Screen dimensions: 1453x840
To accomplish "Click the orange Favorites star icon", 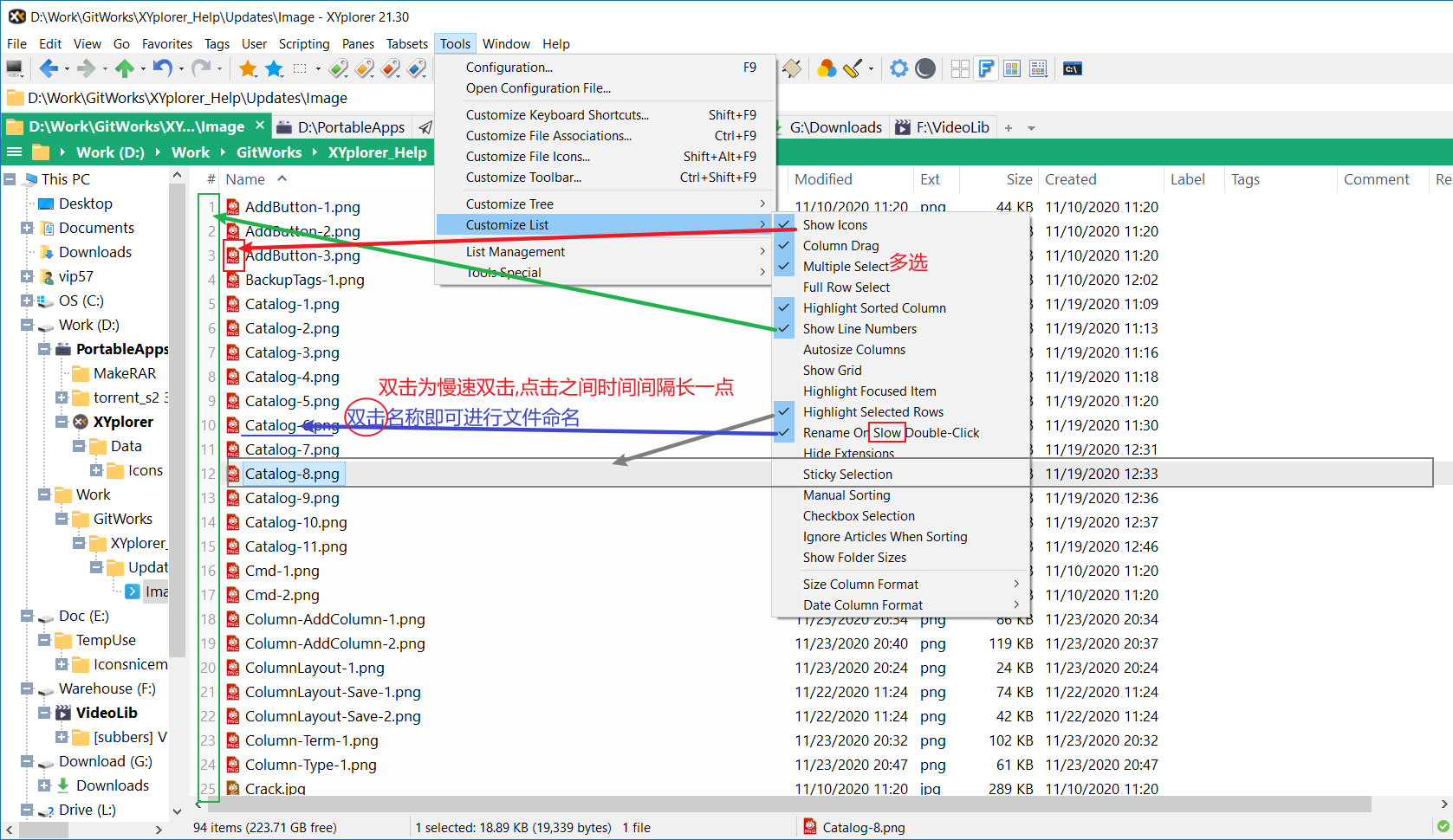I will coord(249,68).
